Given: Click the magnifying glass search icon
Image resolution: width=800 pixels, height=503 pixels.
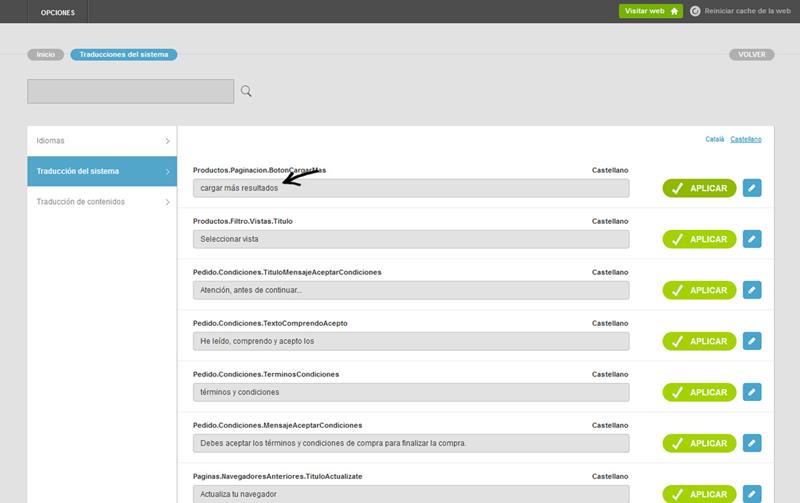Looking at the screenshot, I should pos(246,91).
